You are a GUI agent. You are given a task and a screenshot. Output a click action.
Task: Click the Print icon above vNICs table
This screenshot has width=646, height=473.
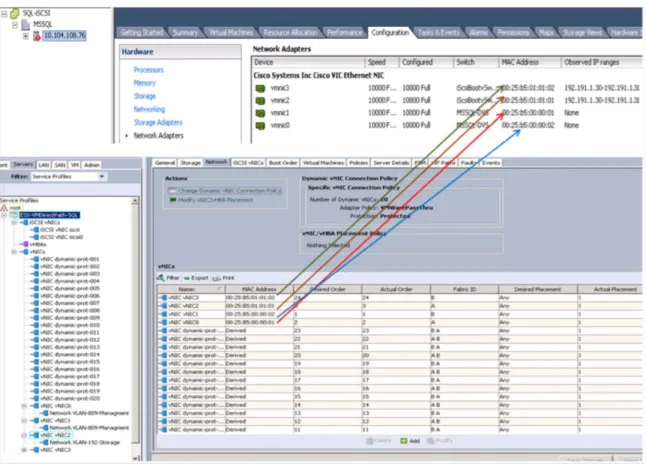coord(216,278)
